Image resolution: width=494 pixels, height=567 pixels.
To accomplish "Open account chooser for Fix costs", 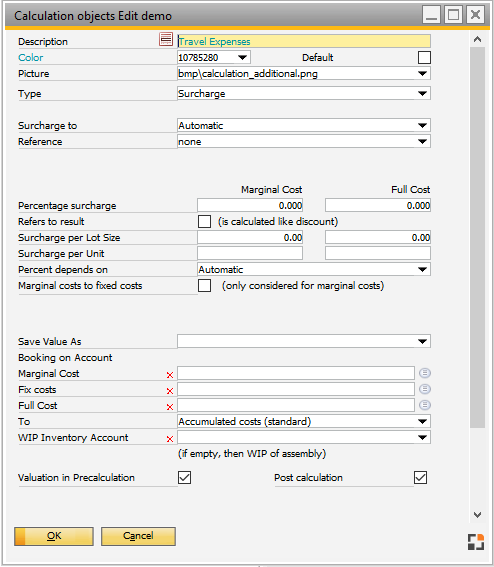I will [425, 389].
